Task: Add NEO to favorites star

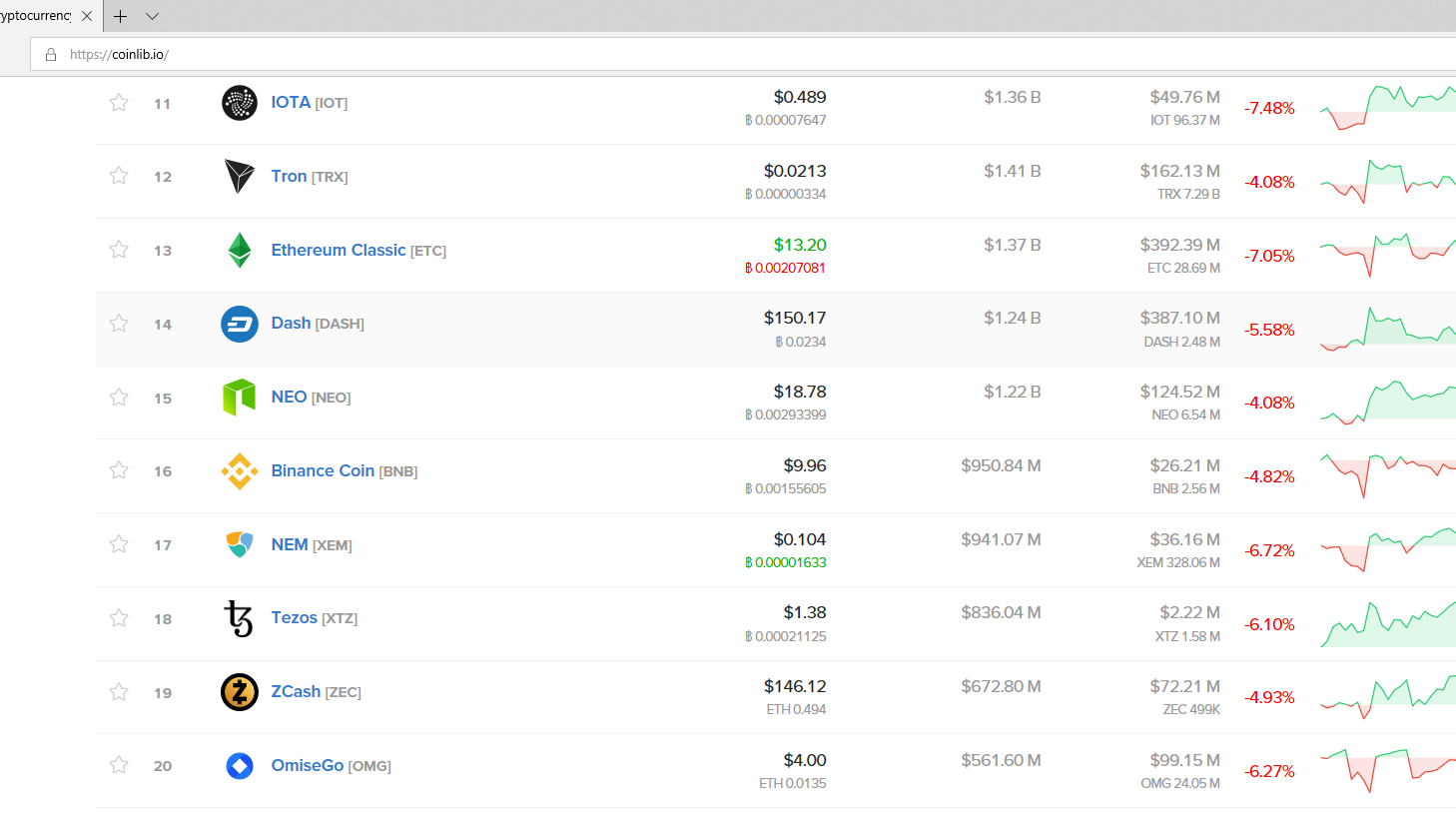Action: coord(119,398)
